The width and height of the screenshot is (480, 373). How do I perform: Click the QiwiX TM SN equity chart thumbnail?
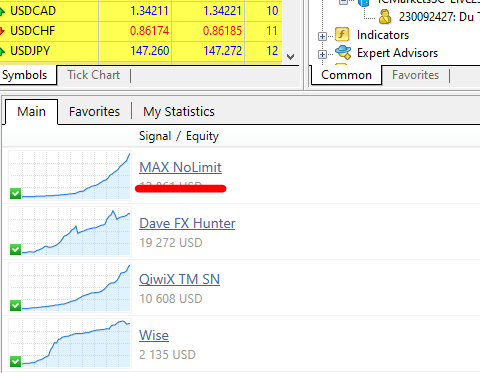pos(70,287)
